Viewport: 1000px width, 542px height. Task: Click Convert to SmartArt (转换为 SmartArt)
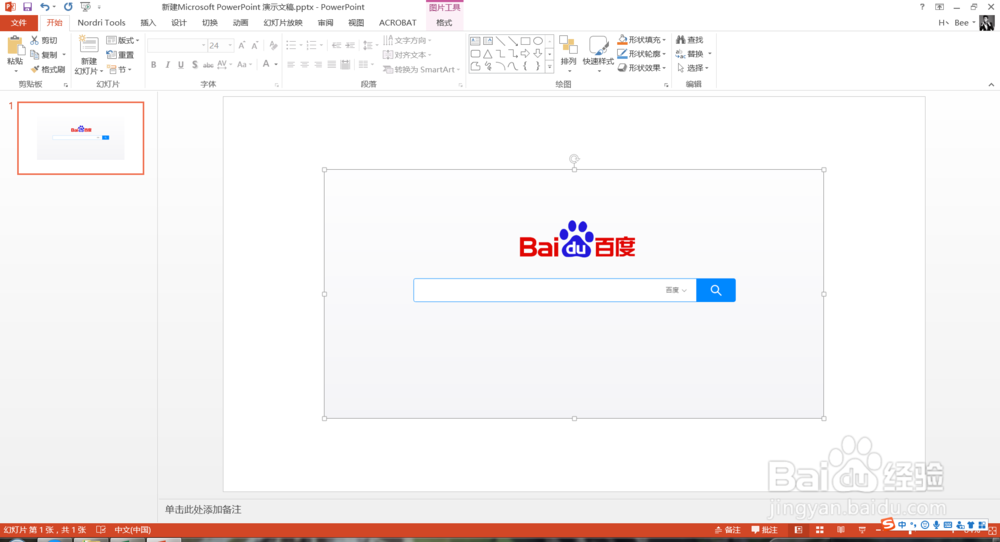click(421, 70)
